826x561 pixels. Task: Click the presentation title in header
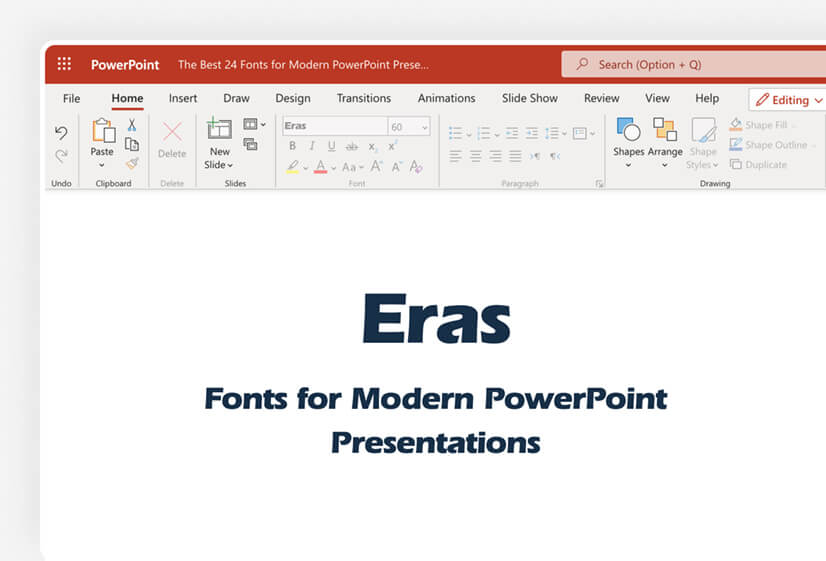(x=303, y=65)
